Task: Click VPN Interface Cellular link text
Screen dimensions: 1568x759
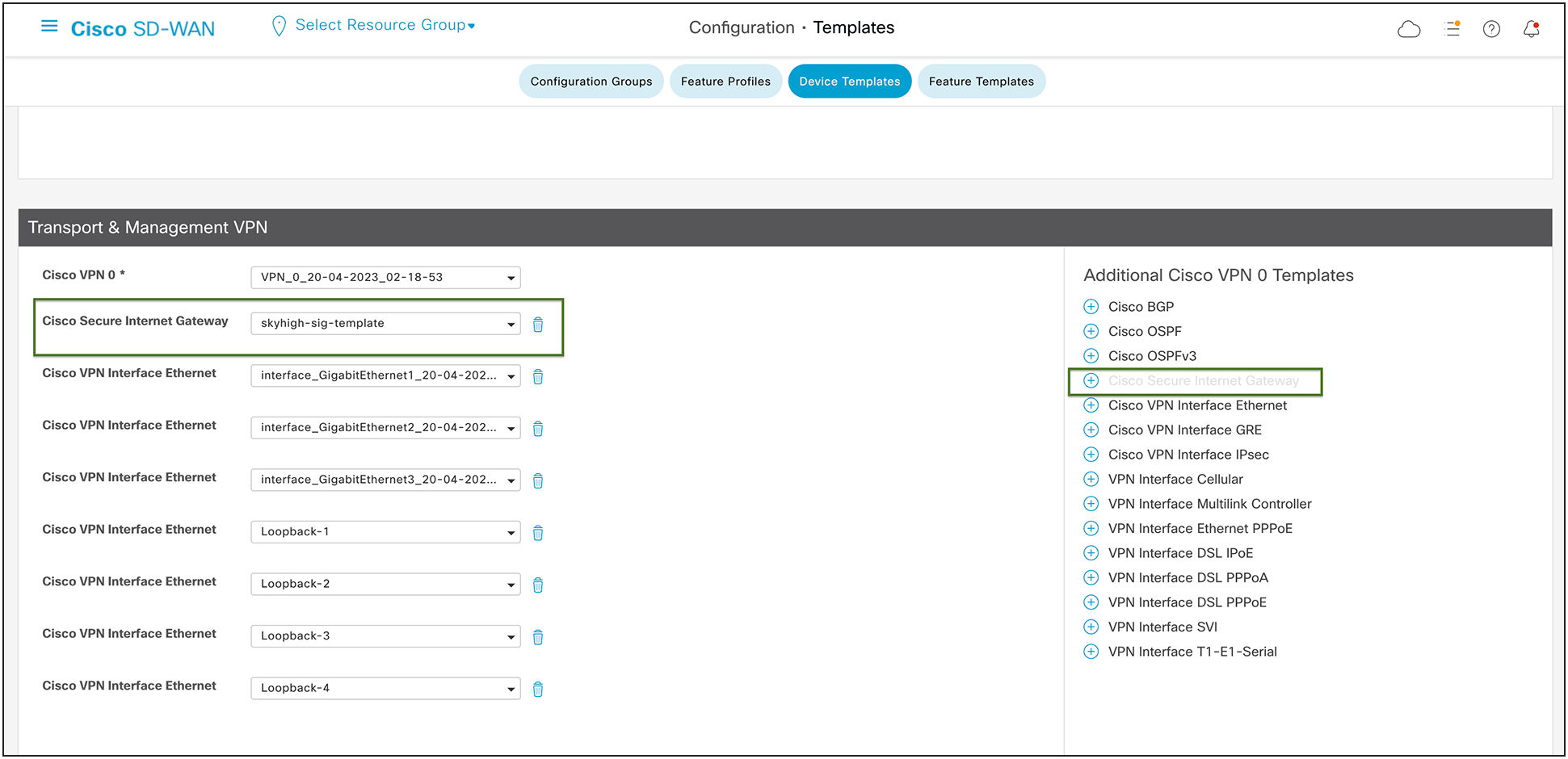Action: [1175, 479]
